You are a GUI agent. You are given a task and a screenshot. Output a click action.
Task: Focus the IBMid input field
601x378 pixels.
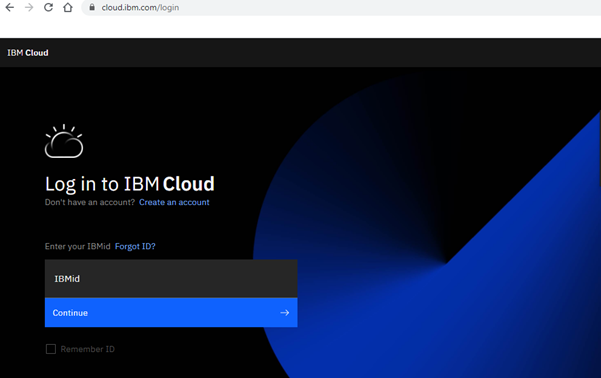coord(171,279)
